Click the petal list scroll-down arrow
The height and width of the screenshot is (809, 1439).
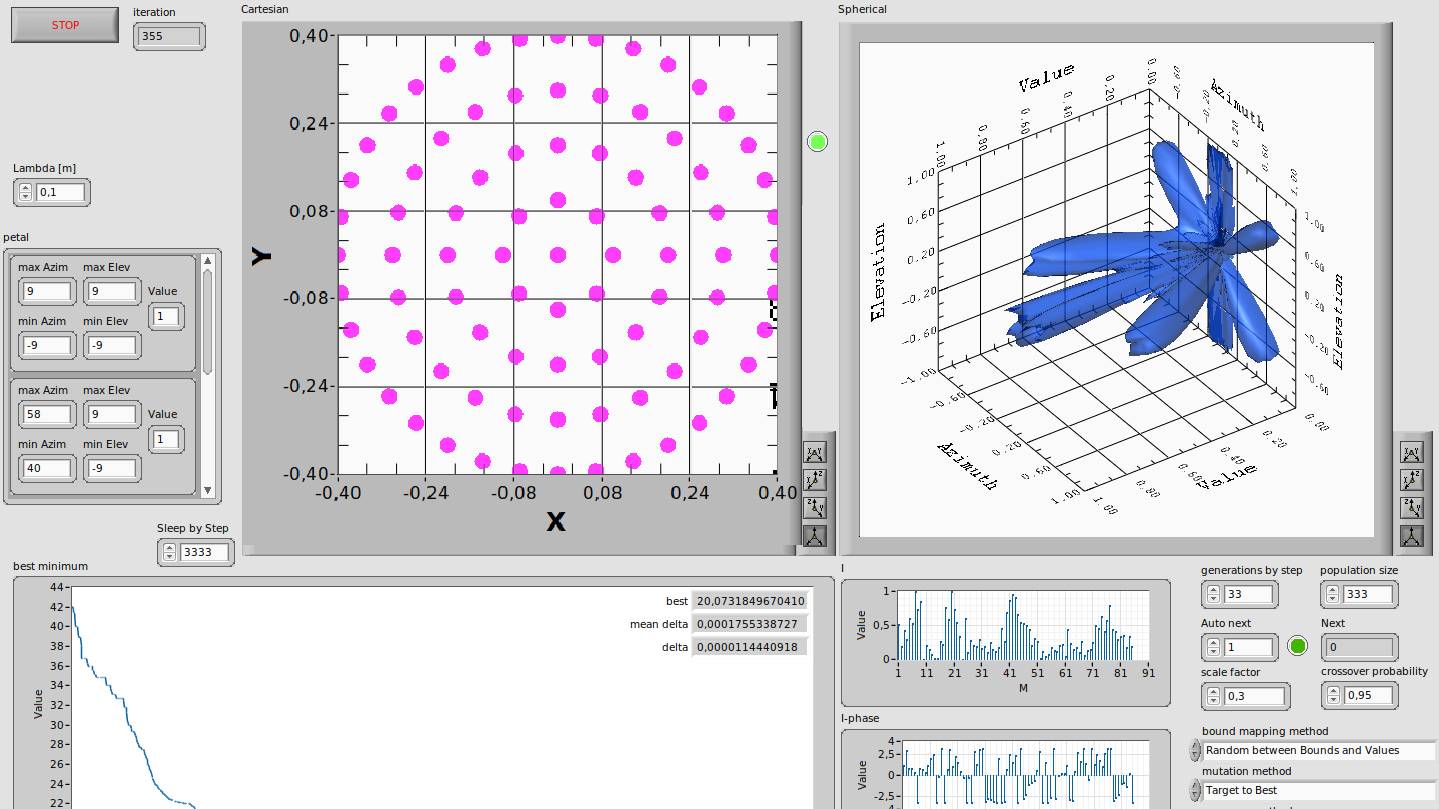click(x=207, y=490)
